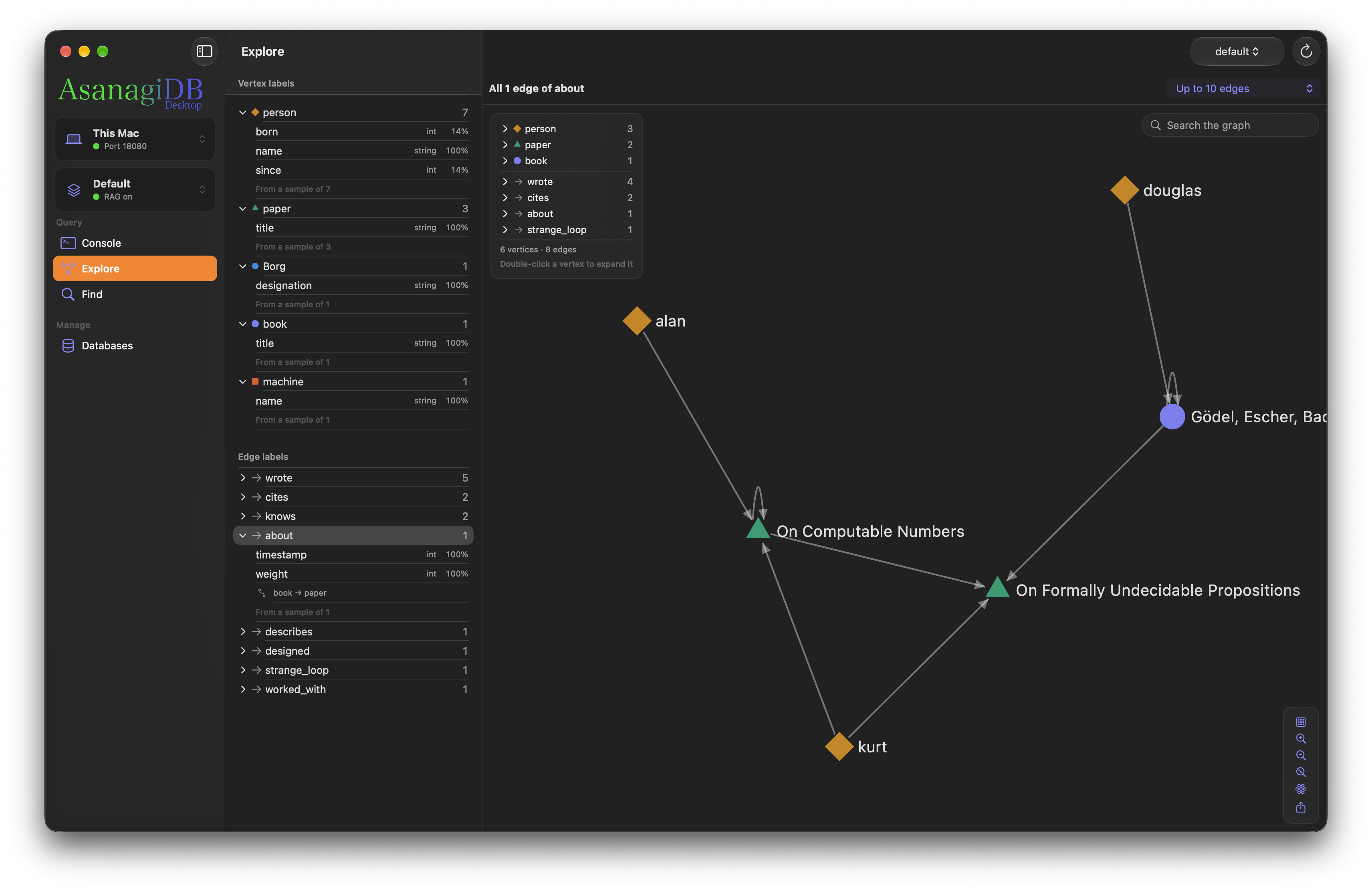Click On Formally Undecidable Propositions triangle node
Screen dimensions: 1372x891
(997, 587)
